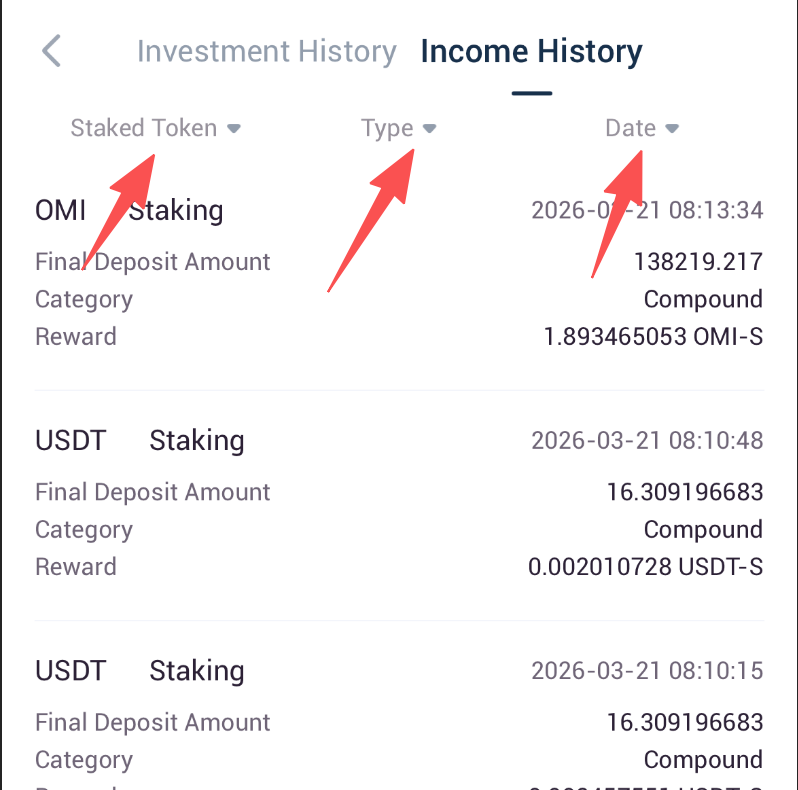Click the 1.893465053 OMI-S reward

click(653, 337)
